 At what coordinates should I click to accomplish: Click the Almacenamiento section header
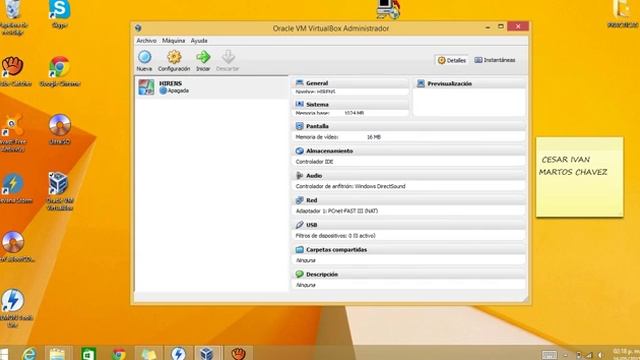[409, 151]
